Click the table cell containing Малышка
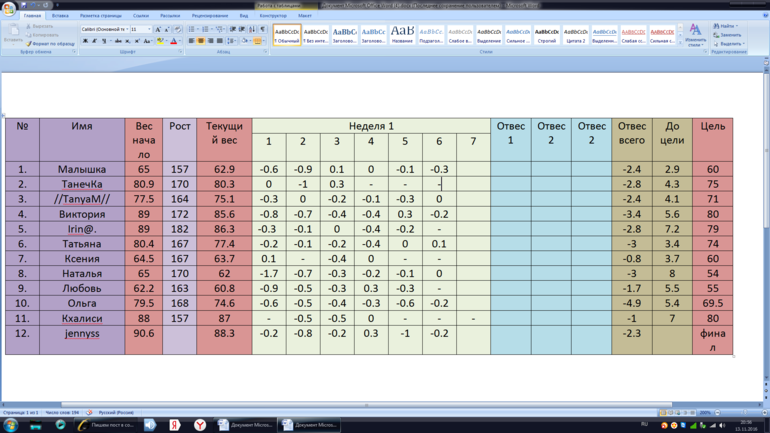The height and width of the screenshot is (433, 770). point(82,170)
